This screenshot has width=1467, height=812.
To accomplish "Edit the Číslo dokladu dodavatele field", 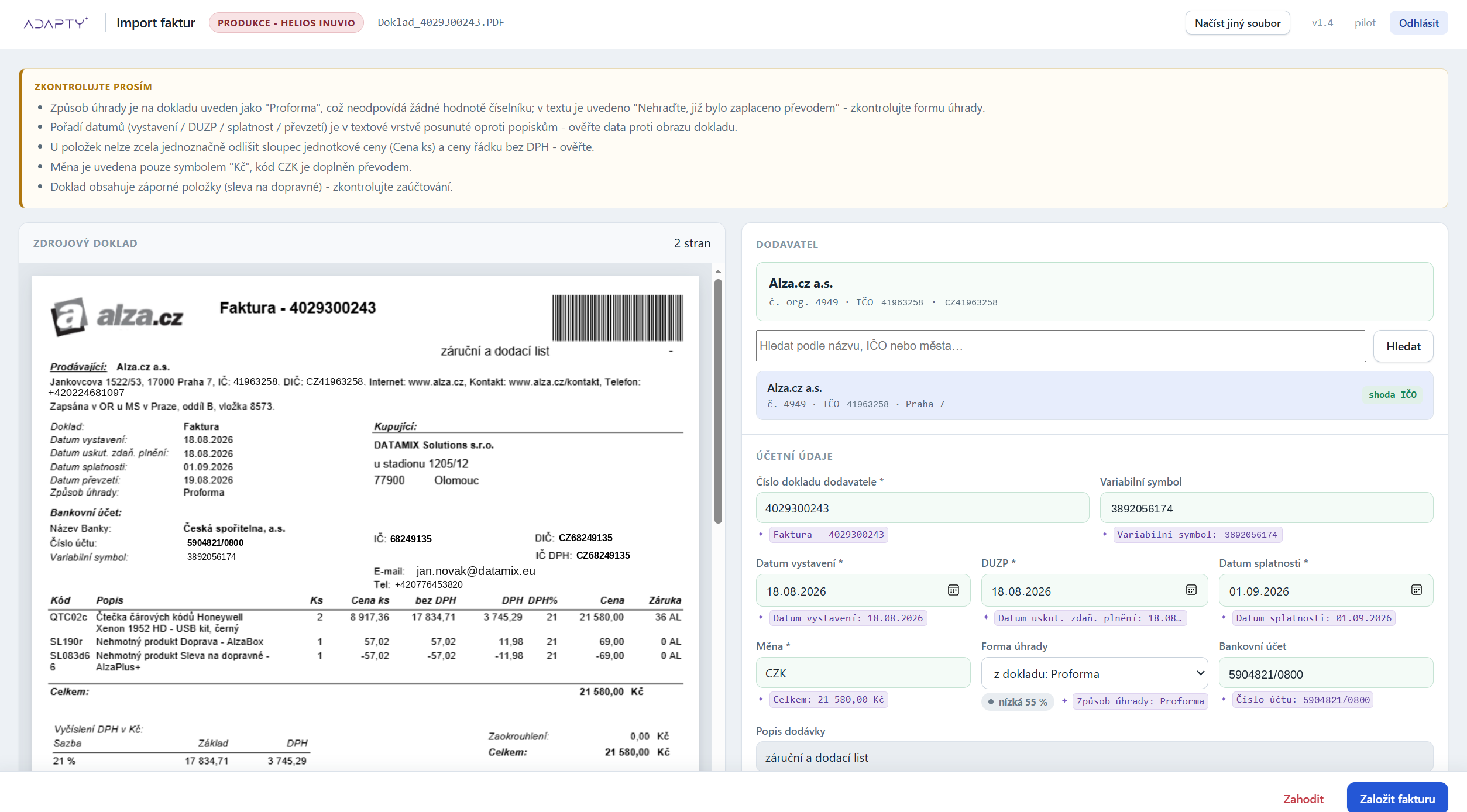I will point(922,508).
